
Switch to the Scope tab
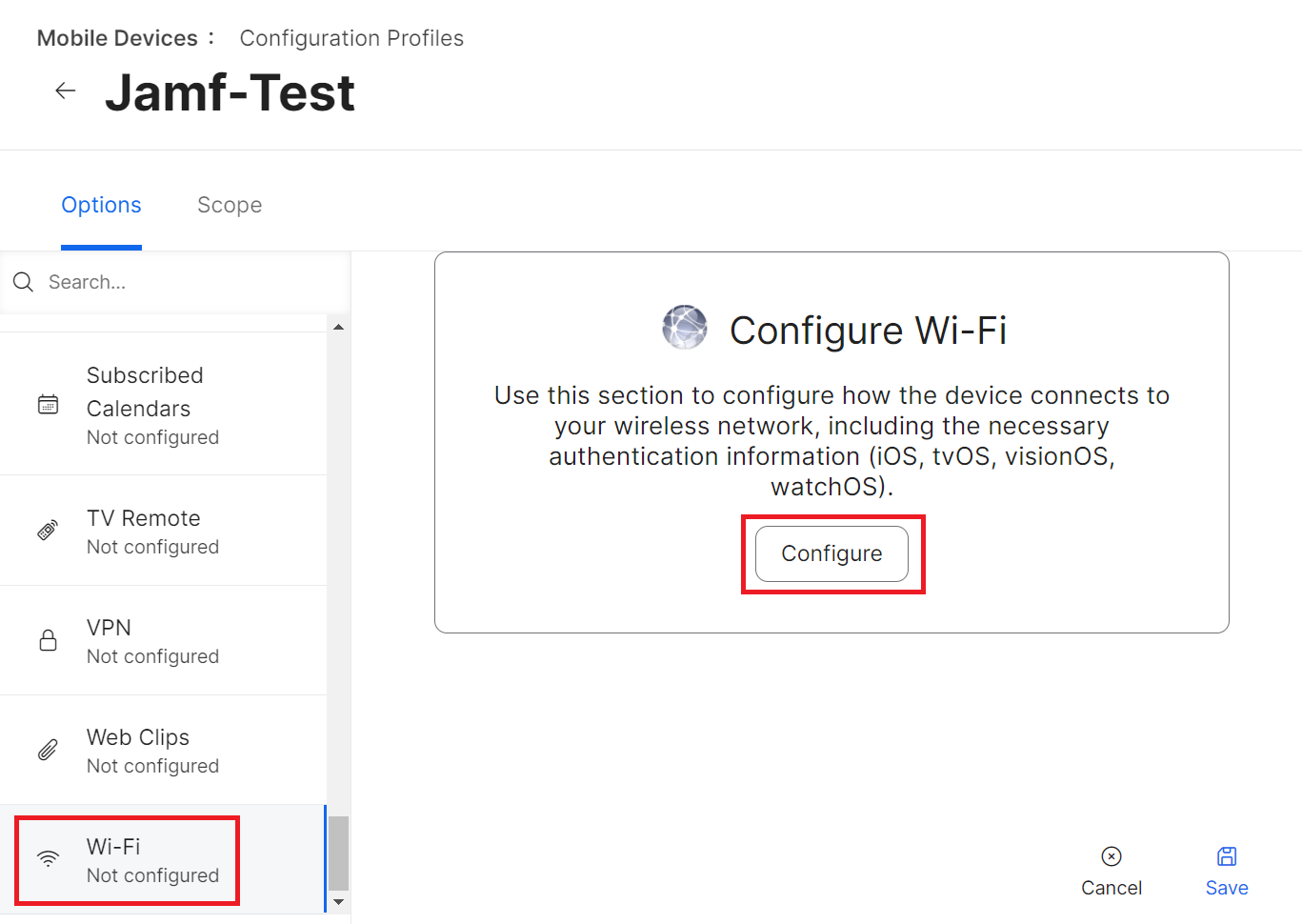[230, 205]
